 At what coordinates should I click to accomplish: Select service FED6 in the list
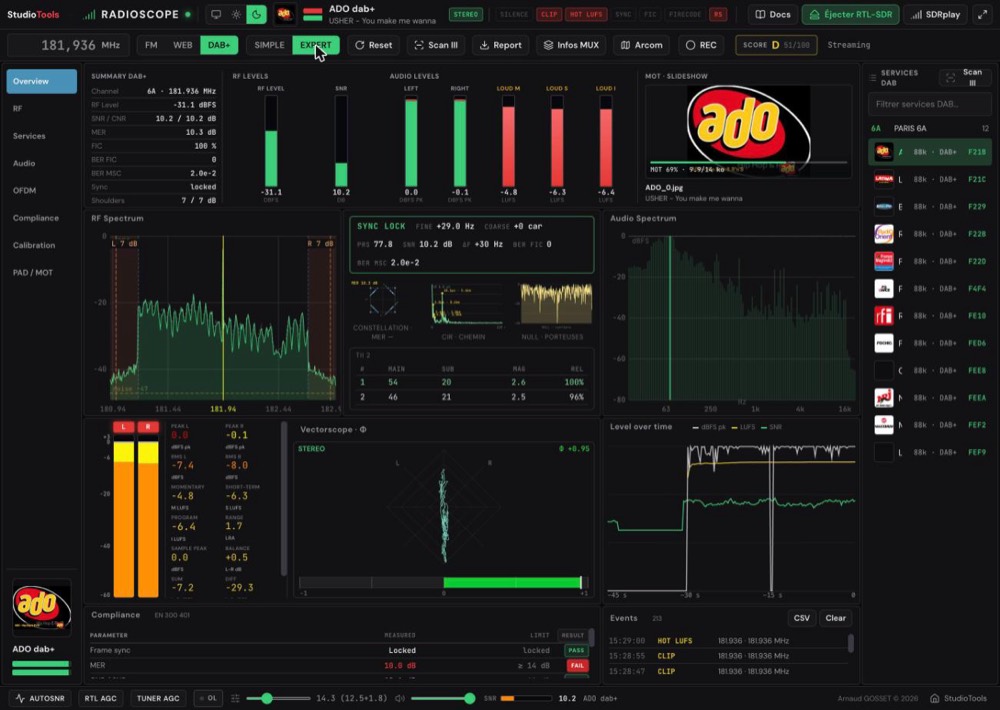click(930, 343)
